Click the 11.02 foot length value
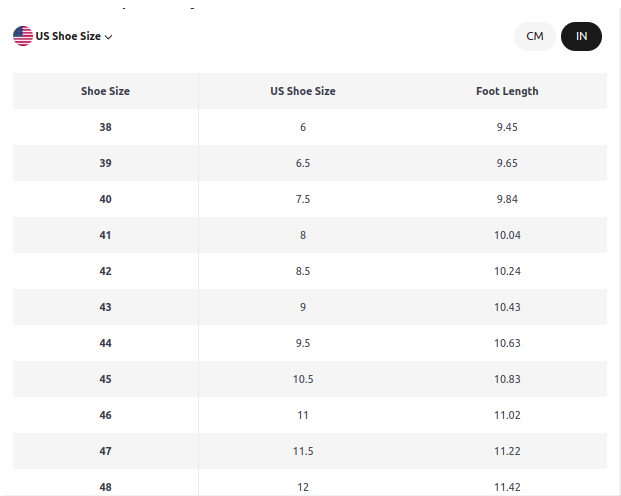This screenshot has width=621, height=496. [507, 415]
